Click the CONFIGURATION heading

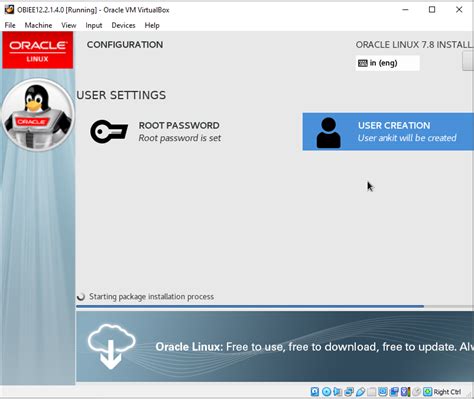click(x=125, y=45)
